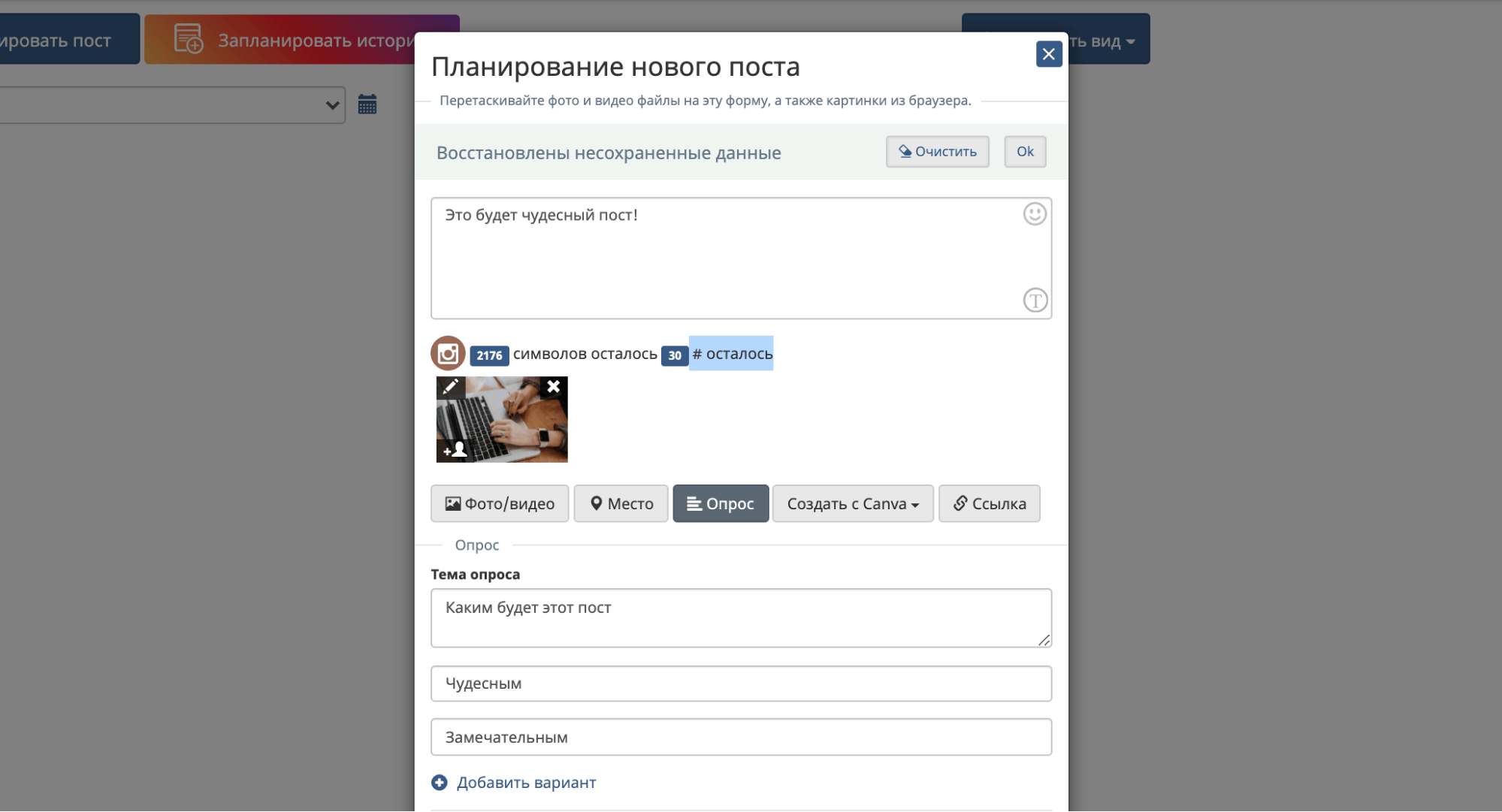Confirm restored data with Ok

[1024, 152]
